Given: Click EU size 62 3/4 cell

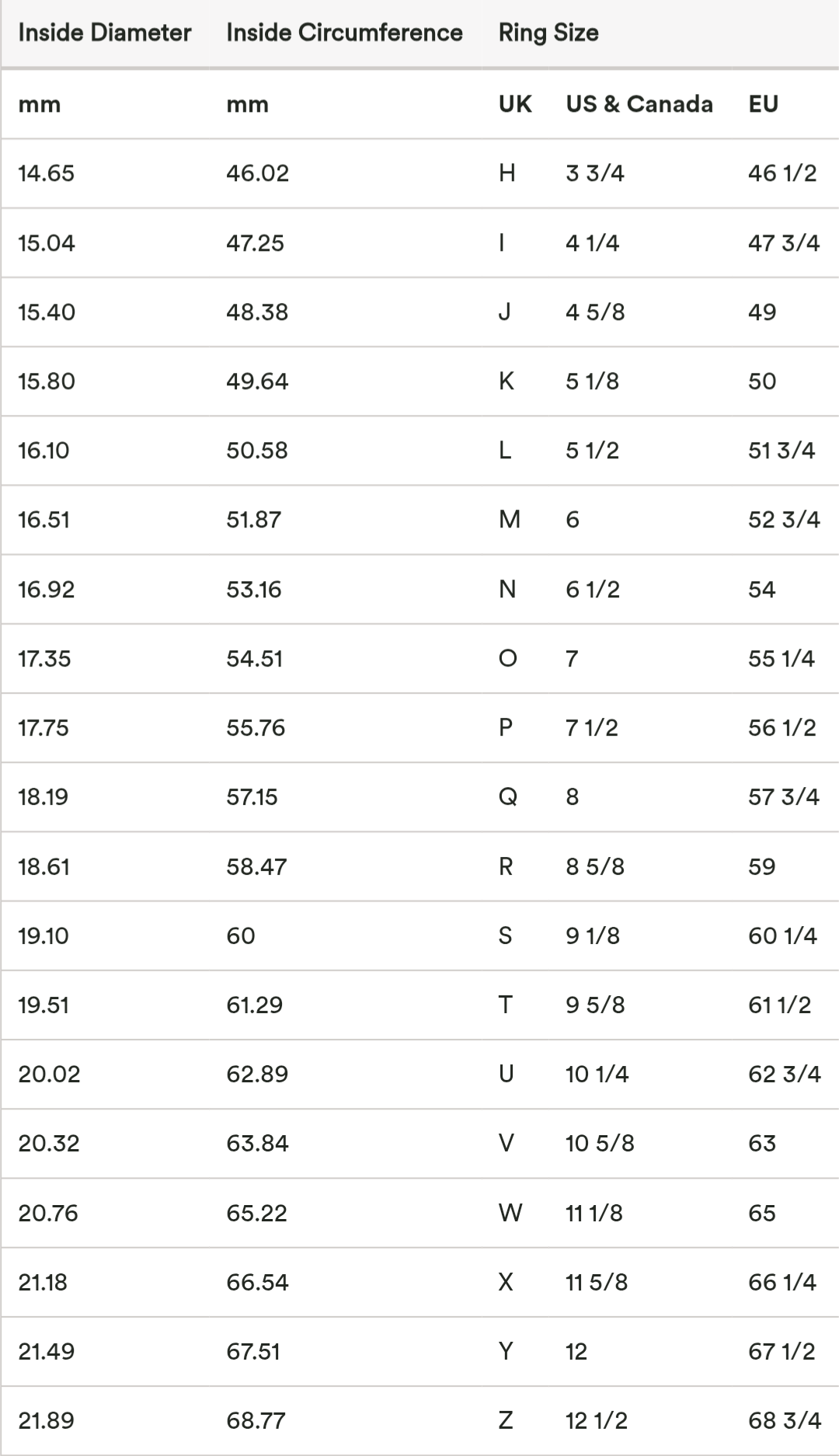Looking at the screenshot, I should [x=784, y=1075].
